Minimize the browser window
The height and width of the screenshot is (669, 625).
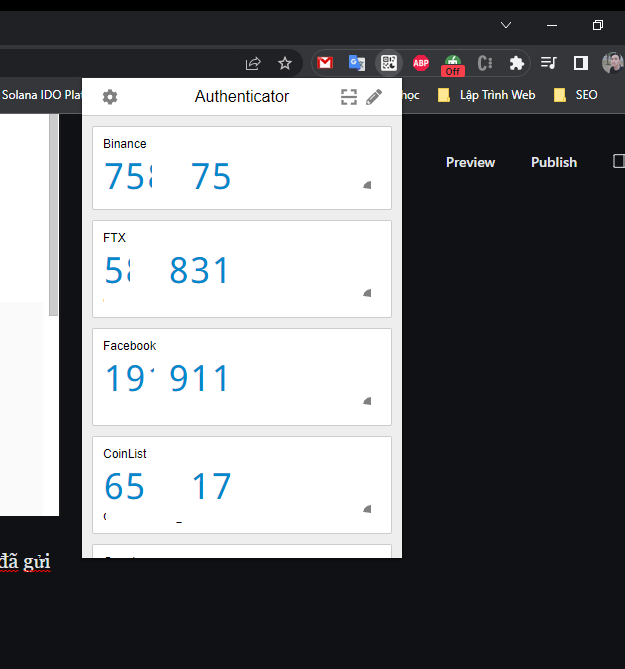[x=552, y=25]
